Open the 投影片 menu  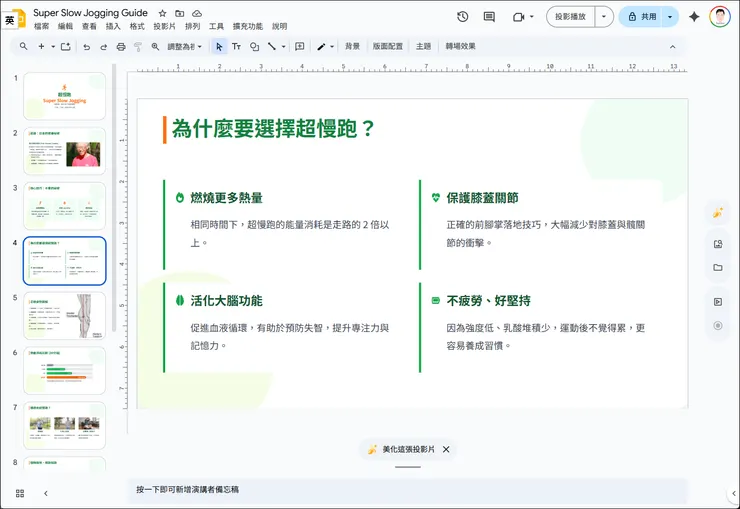[164, 26]
